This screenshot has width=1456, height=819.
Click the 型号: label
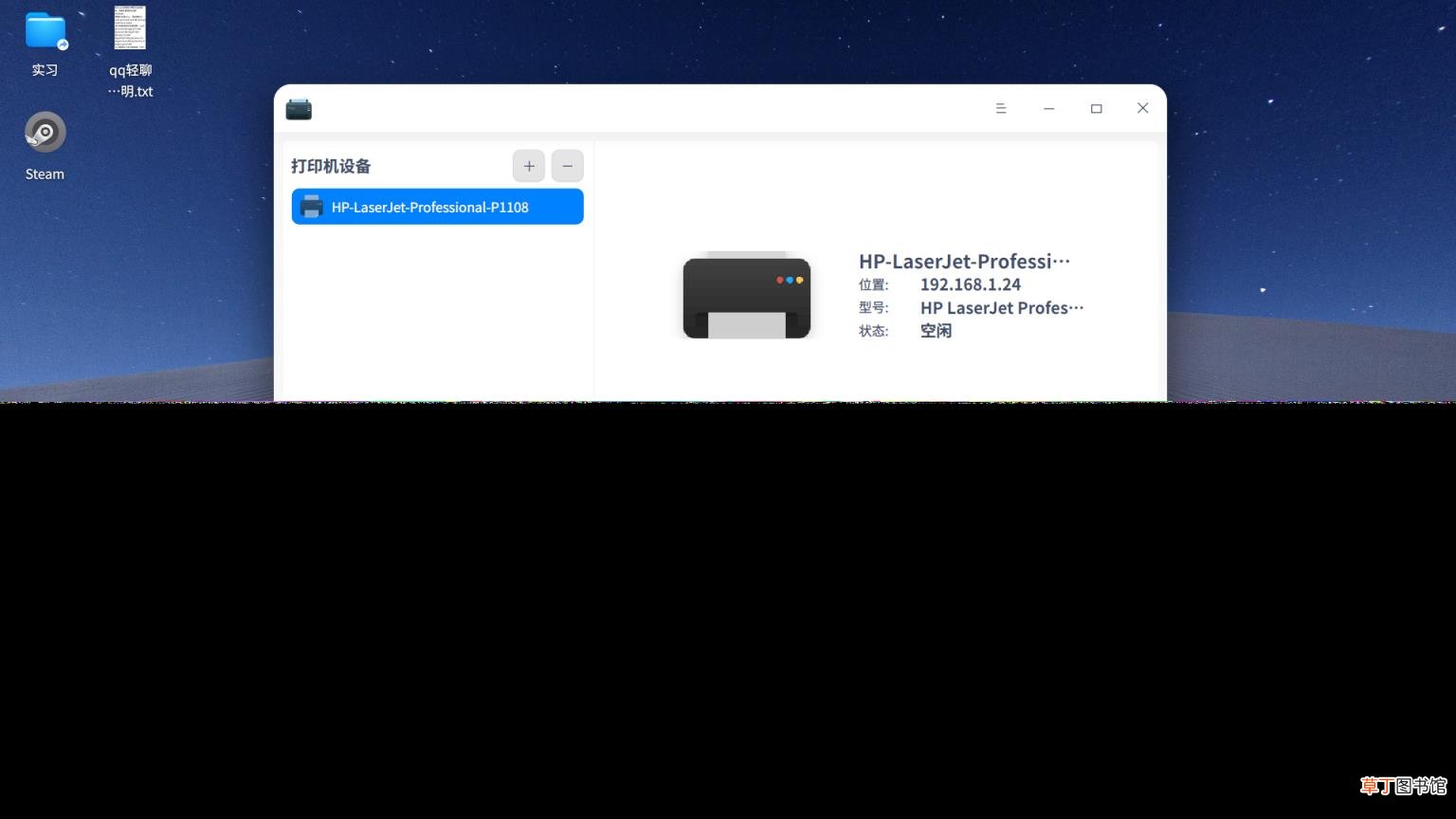pos(874,307)
